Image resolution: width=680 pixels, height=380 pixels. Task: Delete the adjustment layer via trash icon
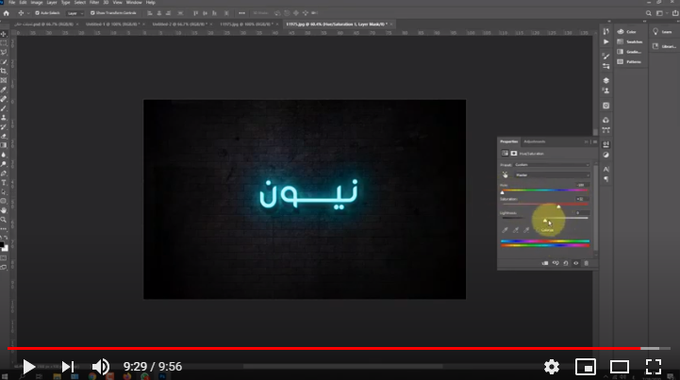[586, 263]
